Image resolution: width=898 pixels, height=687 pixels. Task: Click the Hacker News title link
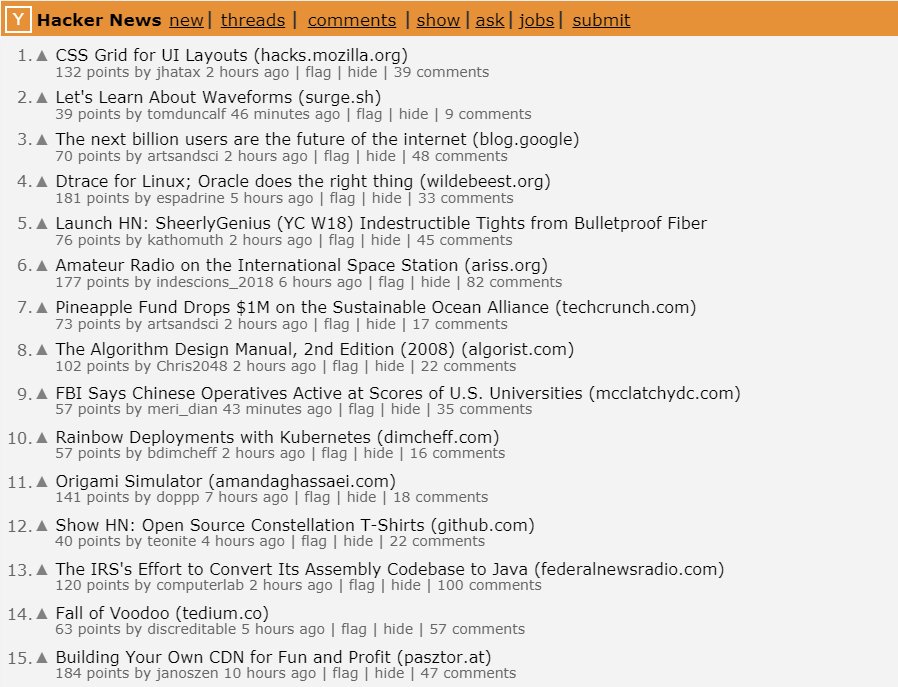coord(99,20)
